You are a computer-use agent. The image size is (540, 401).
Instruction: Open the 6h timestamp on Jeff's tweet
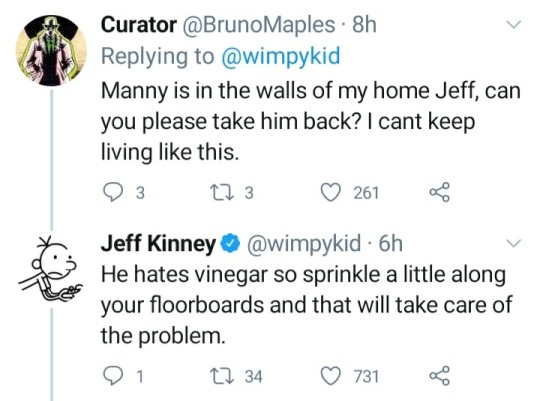pos(391,243)
